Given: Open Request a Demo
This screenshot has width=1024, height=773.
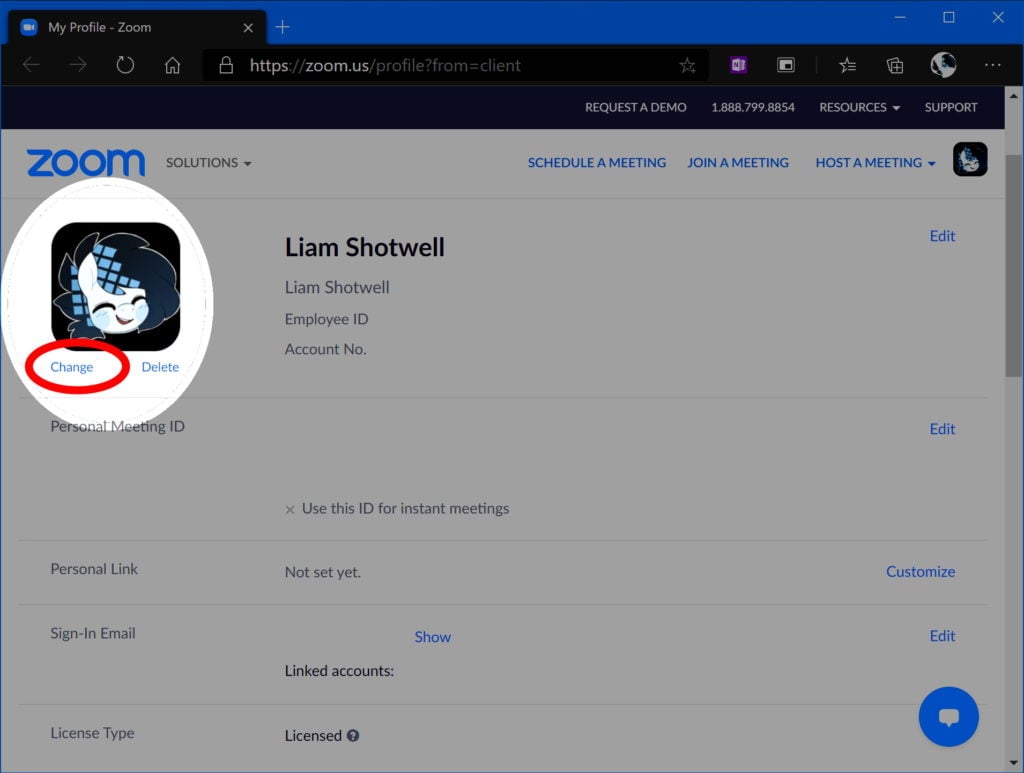Looking at the screenshot, I should (x=635, y=107).
